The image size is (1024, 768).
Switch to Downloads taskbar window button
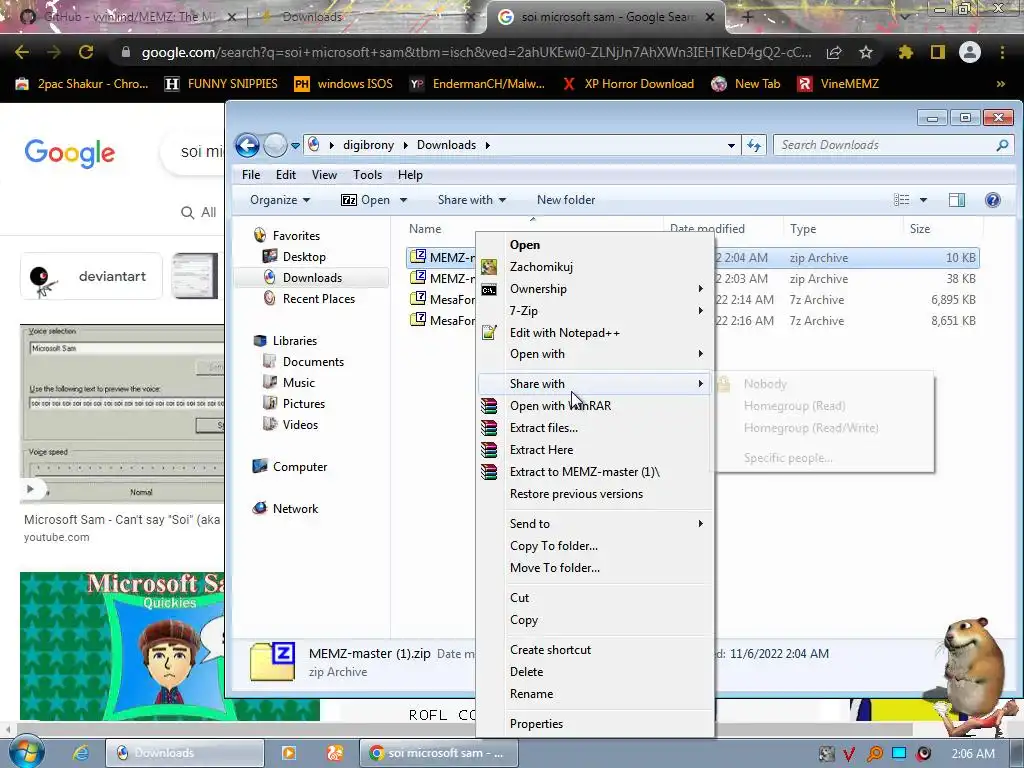point(185,753)
